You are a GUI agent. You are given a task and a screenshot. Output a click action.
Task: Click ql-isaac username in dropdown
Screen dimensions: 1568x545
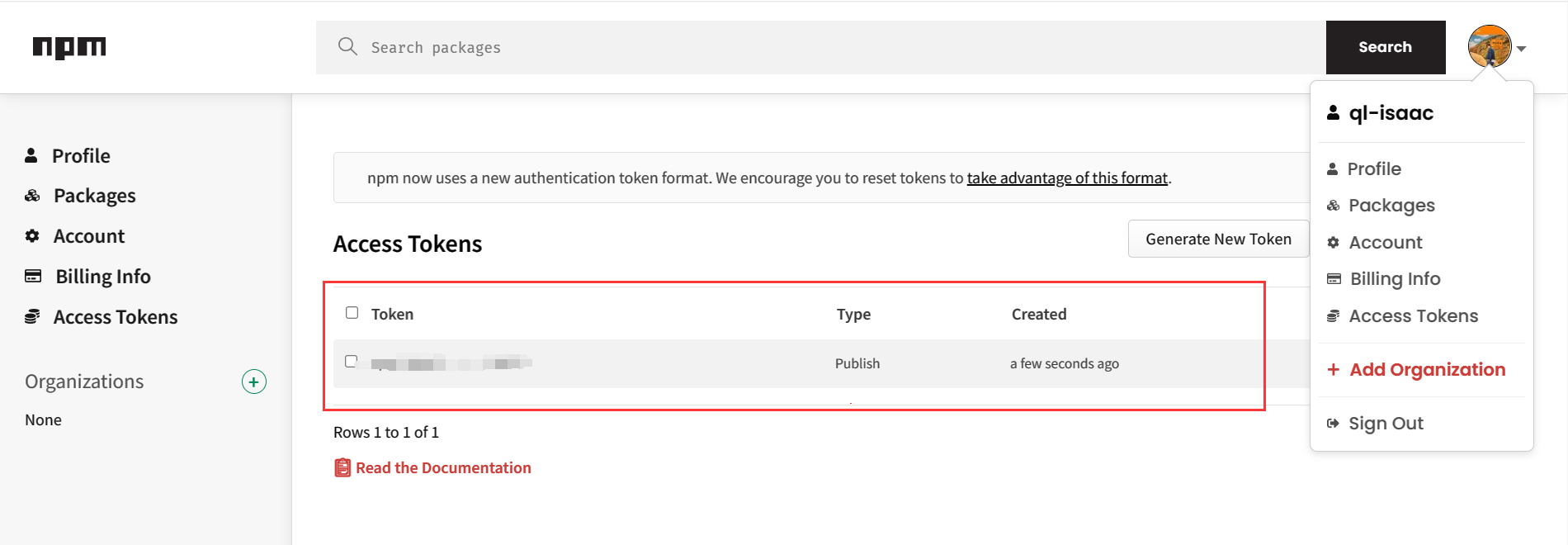click(x=1391, y=112)
